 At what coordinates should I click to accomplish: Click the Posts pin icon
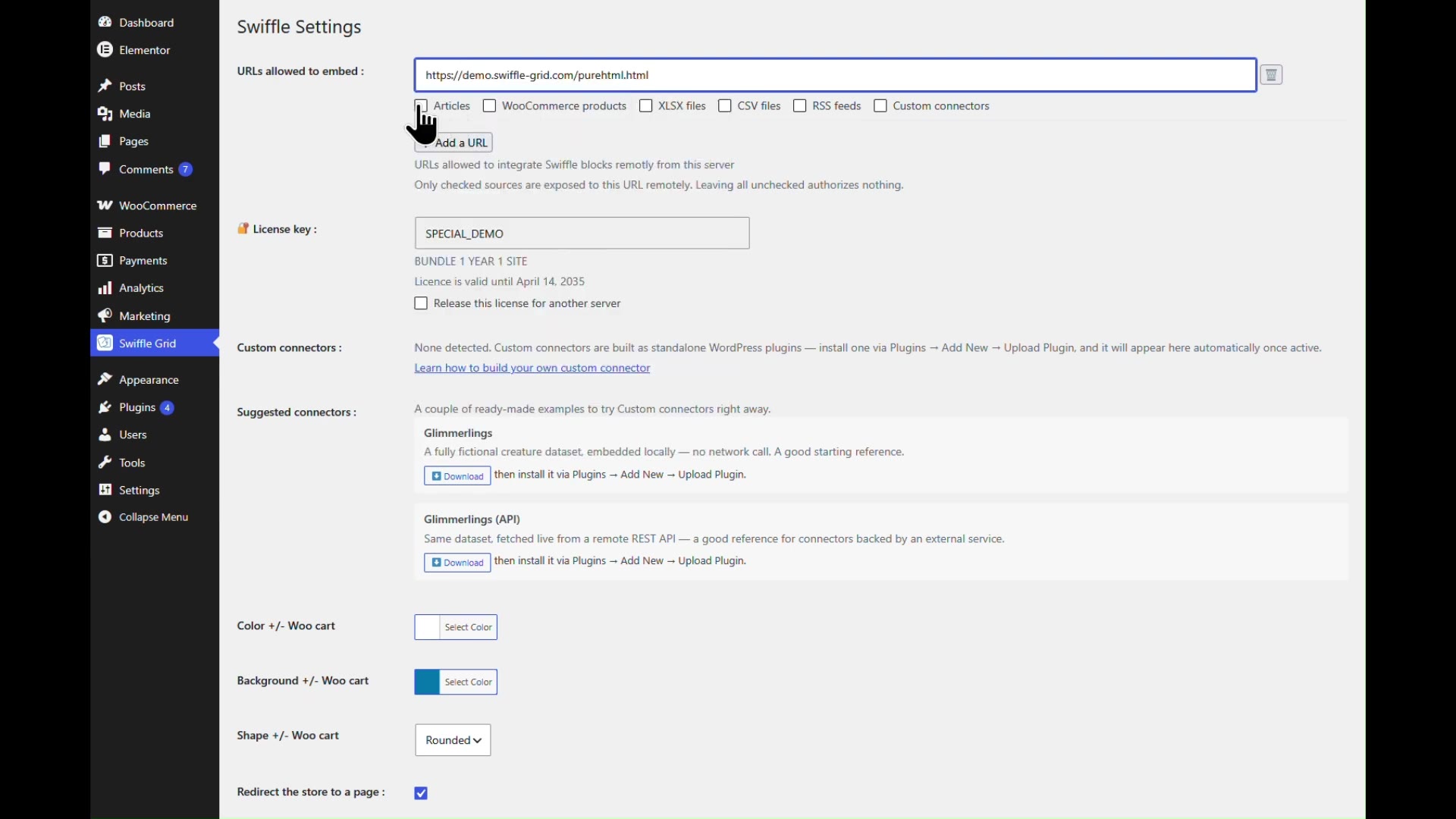coord(105,86)
